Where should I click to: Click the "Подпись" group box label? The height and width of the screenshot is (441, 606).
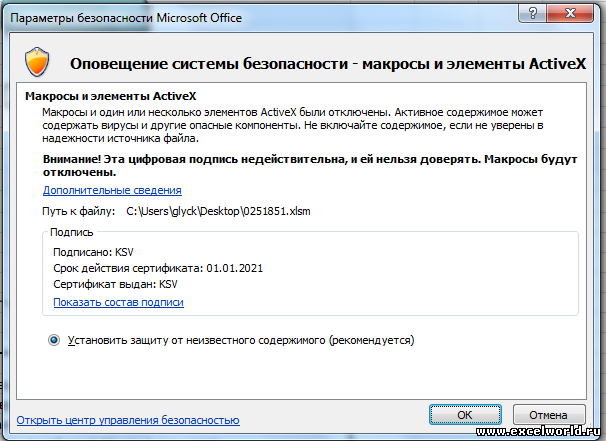pyautogui.click(x=71, y=232)
